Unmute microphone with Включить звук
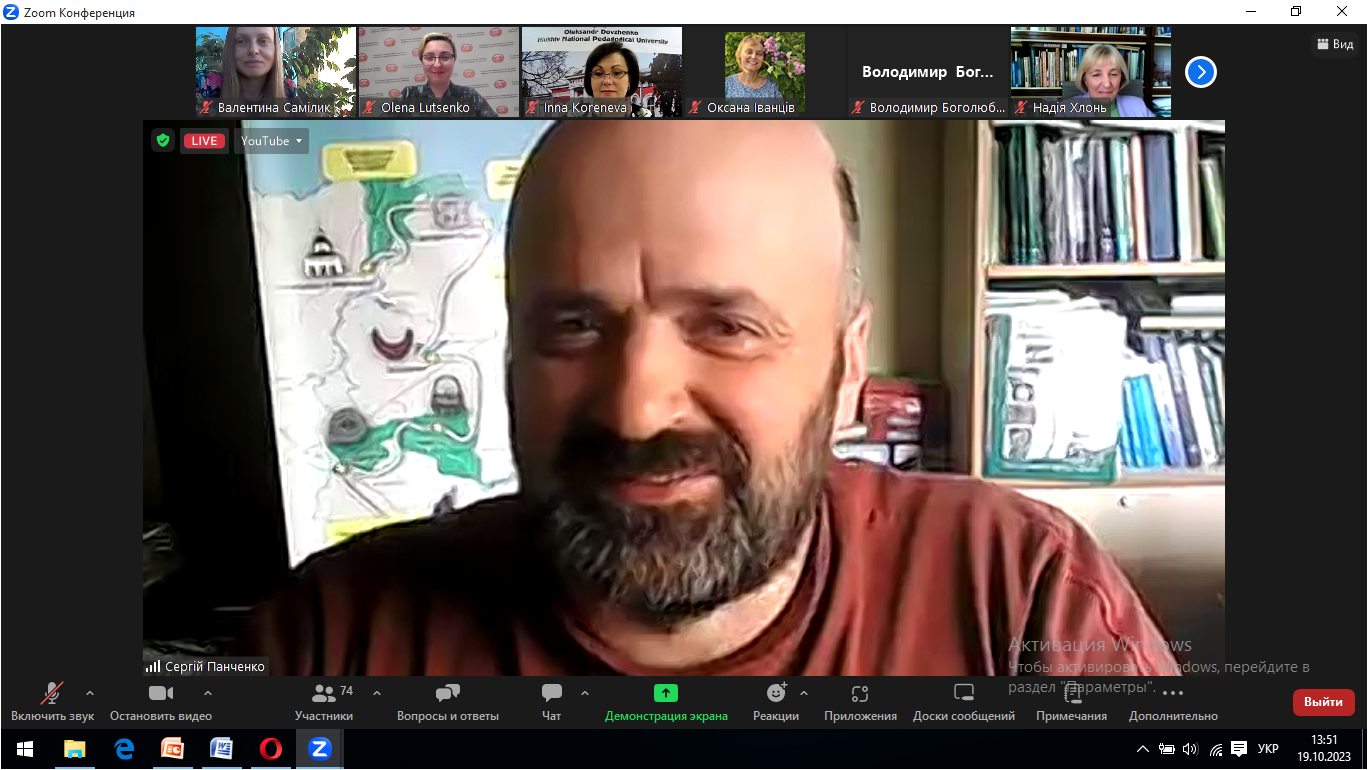 click(52, 694)
